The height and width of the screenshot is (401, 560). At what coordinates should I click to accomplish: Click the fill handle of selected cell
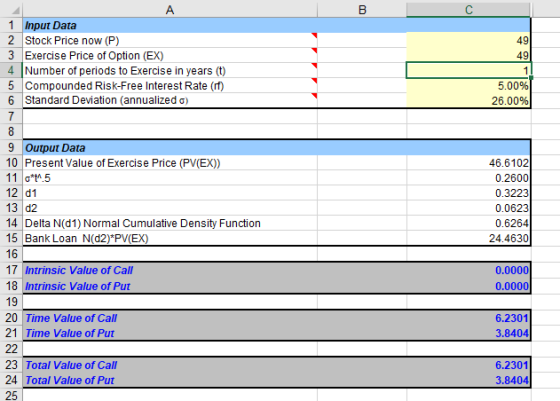pyautogui.click(x=531, y=77)
